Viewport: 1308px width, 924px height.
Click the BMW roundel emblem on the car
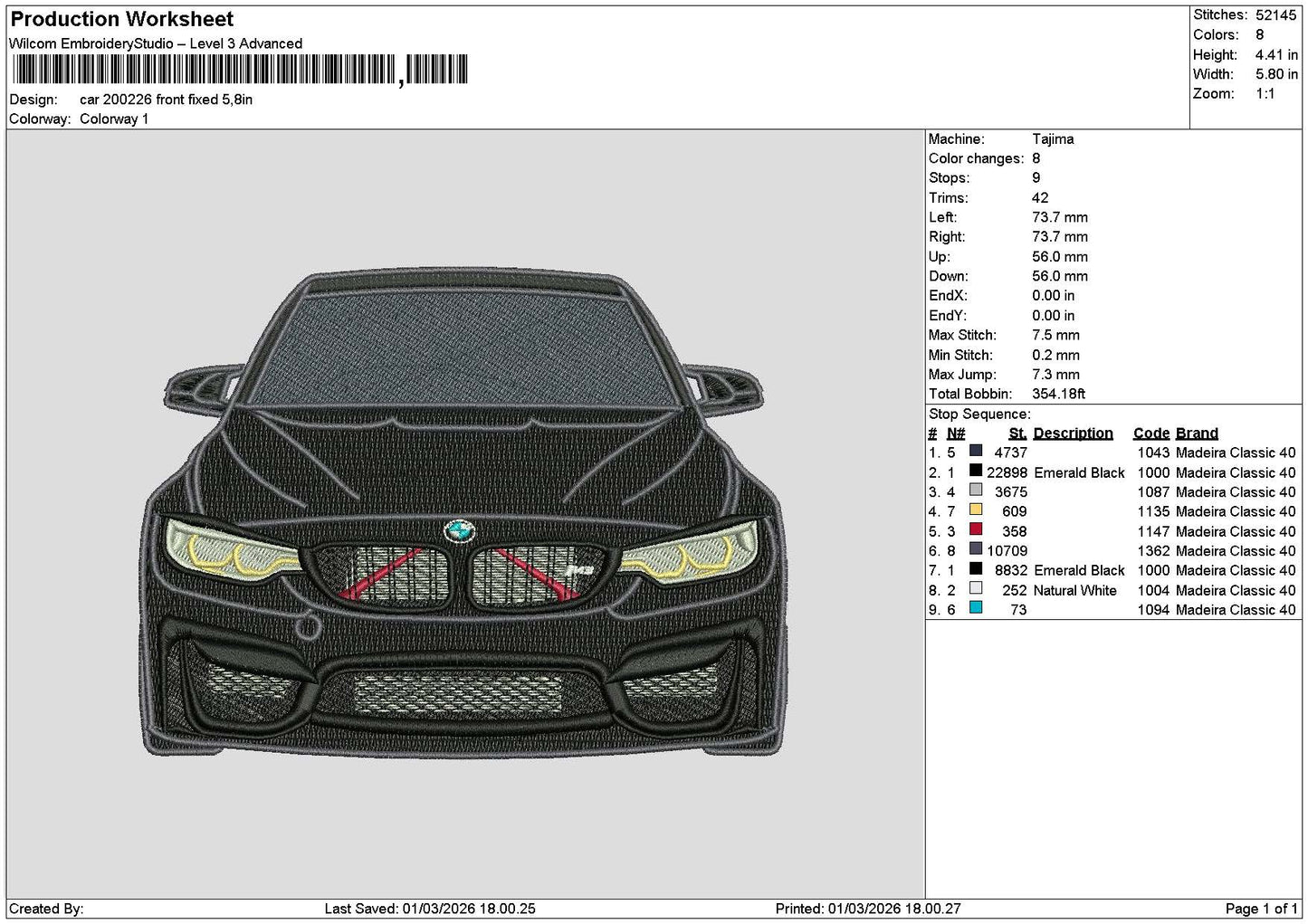tap(459, 531)
